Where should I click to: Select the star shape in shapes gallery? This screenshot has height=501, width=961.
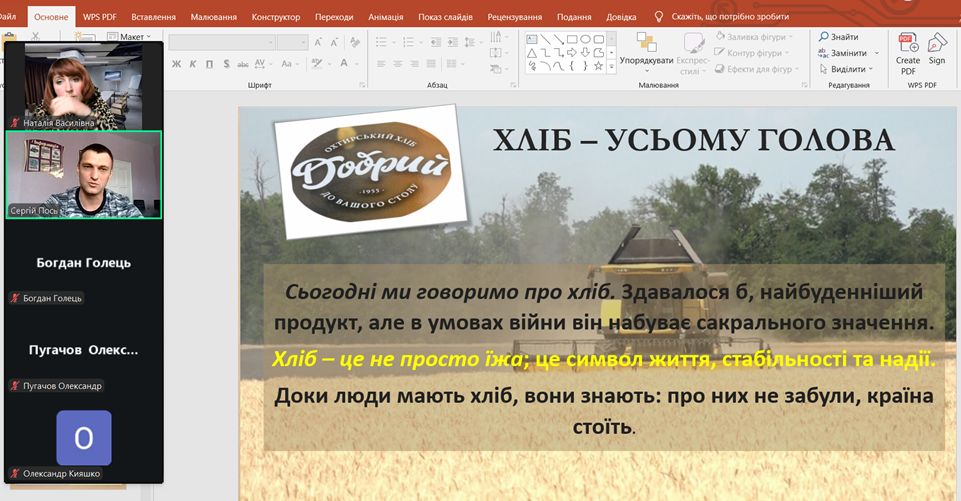598,66
